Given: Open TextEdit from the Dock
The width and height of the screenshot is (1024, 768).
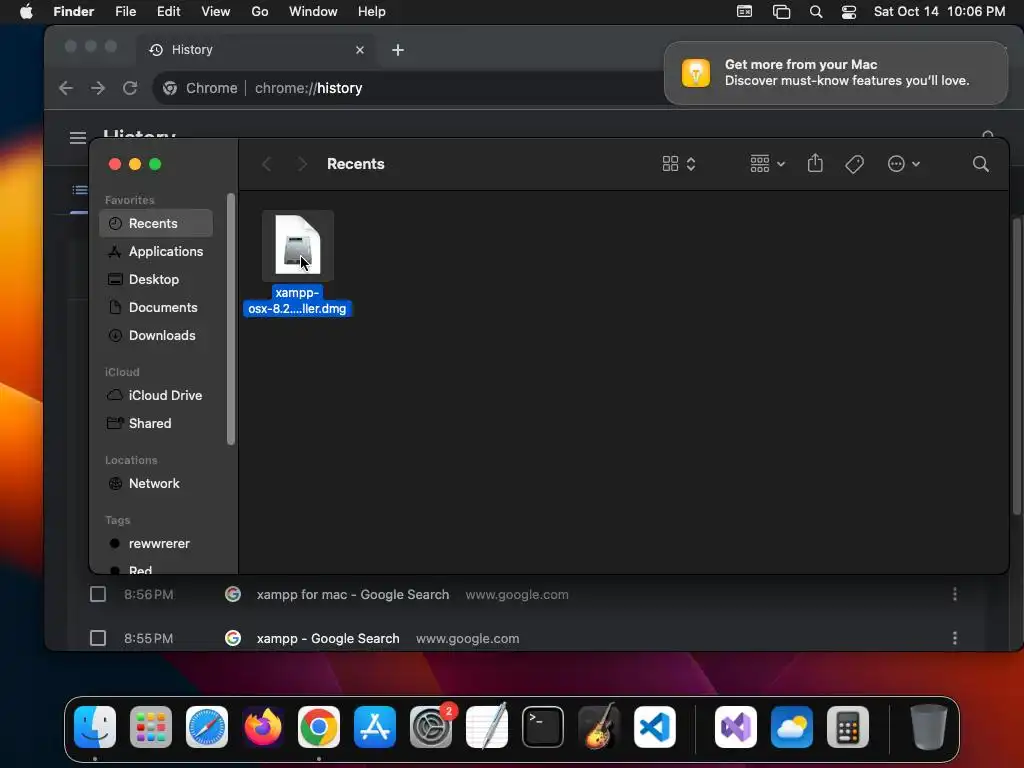Looking at the screenshot, I should [x=487, y=727].
